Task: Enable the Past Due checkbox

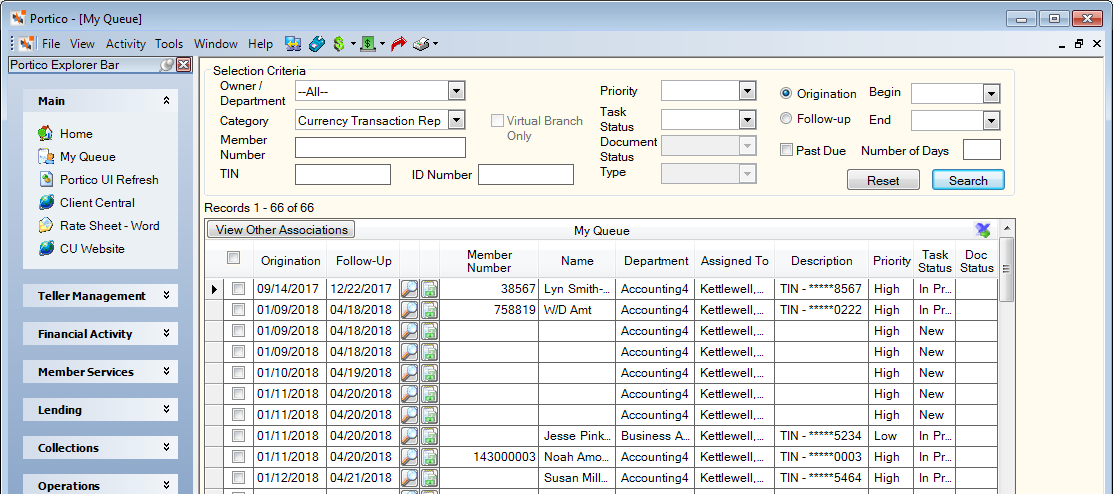Action: [x=786, y=150]
